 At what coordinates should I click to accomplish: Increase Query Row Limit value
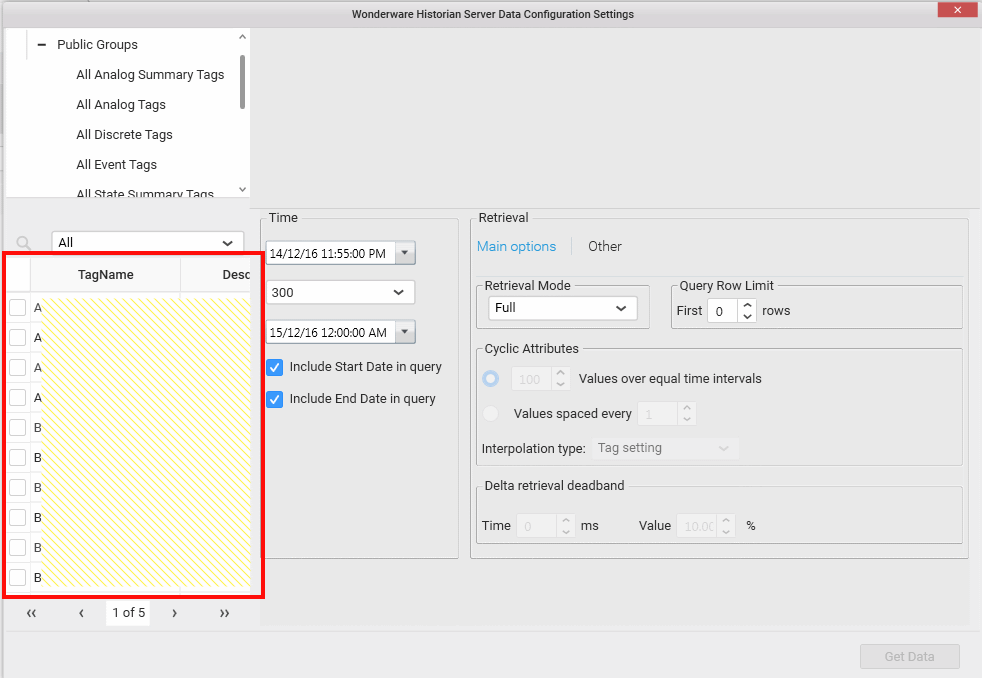[x=747, y=305]
